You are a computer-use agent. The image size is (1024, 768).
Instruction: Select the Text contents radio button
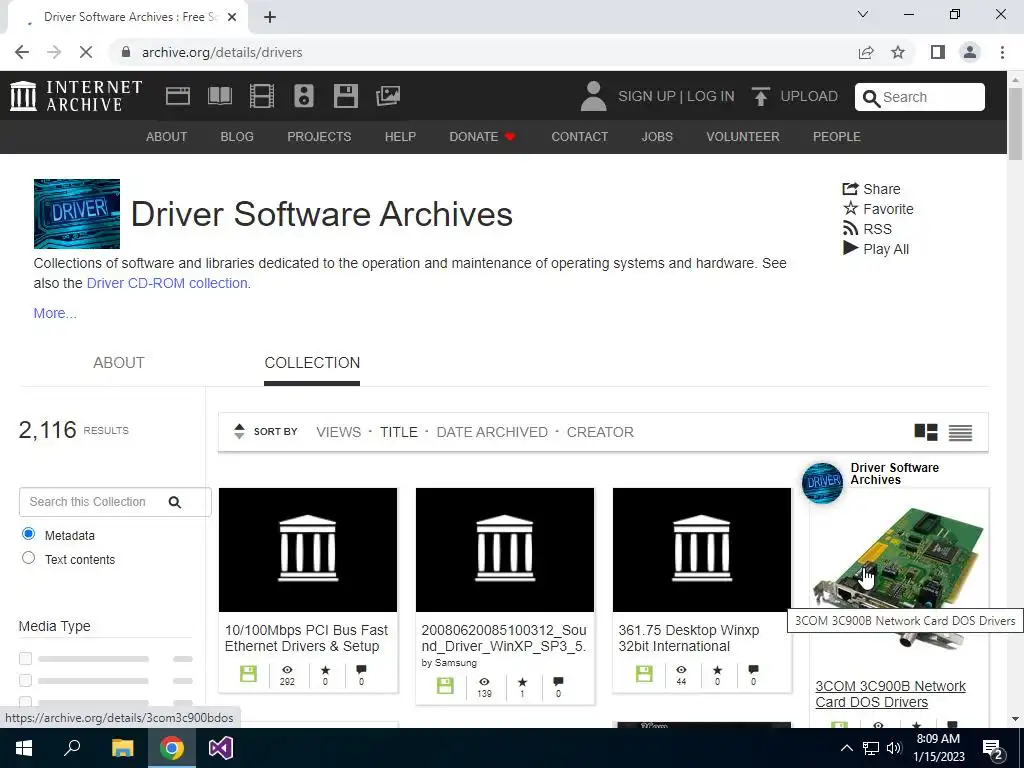pyautogui.click(x=28, y=558)
